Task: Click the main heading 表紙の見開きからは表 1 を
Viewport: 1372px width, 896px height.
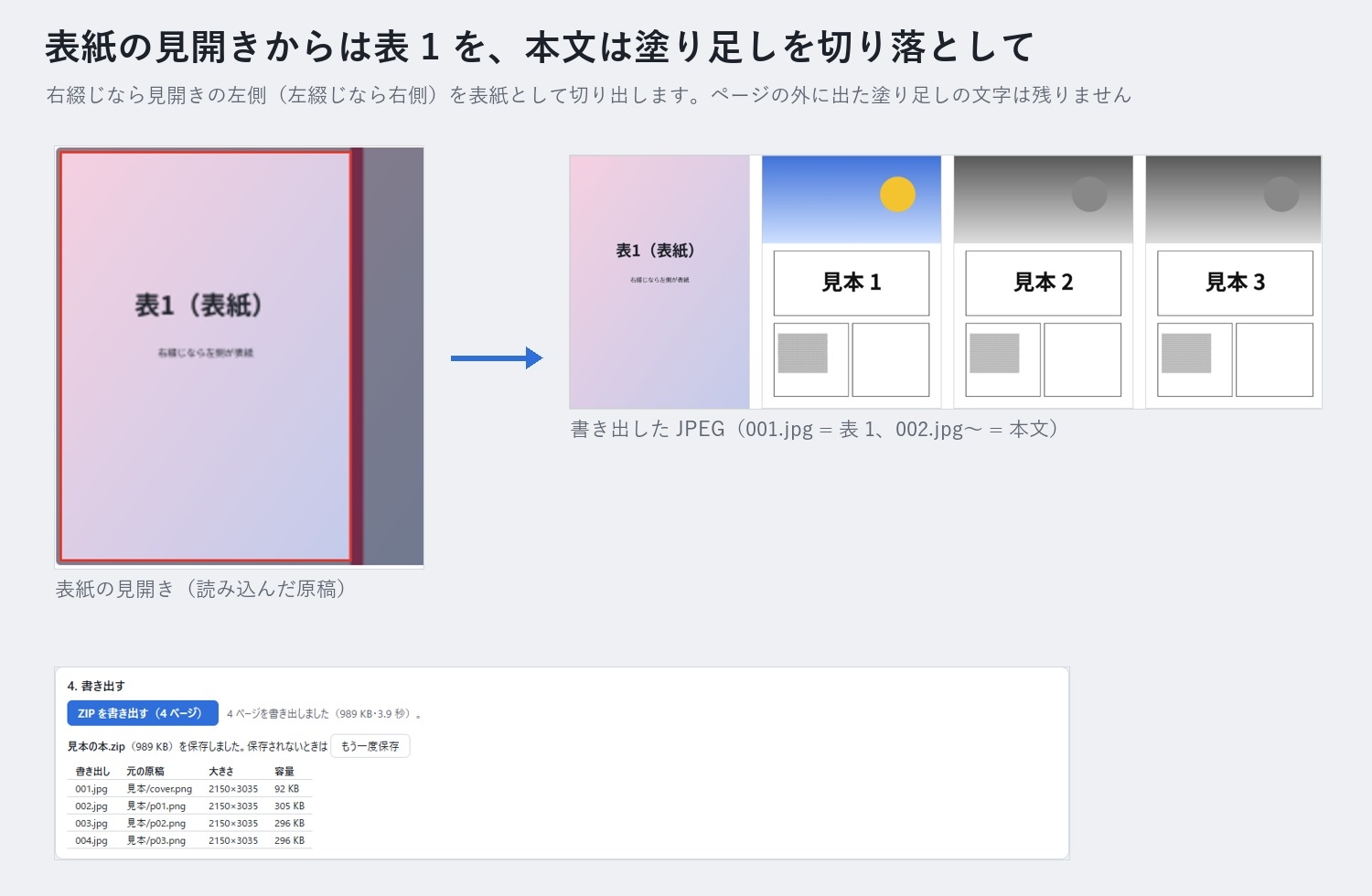Action: 540,47
